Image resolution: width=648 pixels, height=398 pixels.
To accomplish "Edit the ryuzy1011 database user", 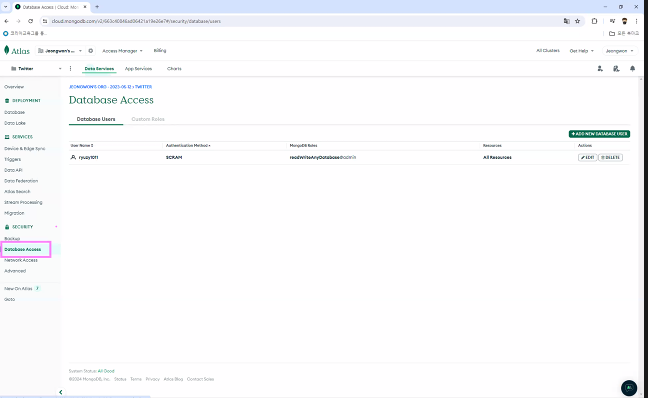I will coord(587,157).
